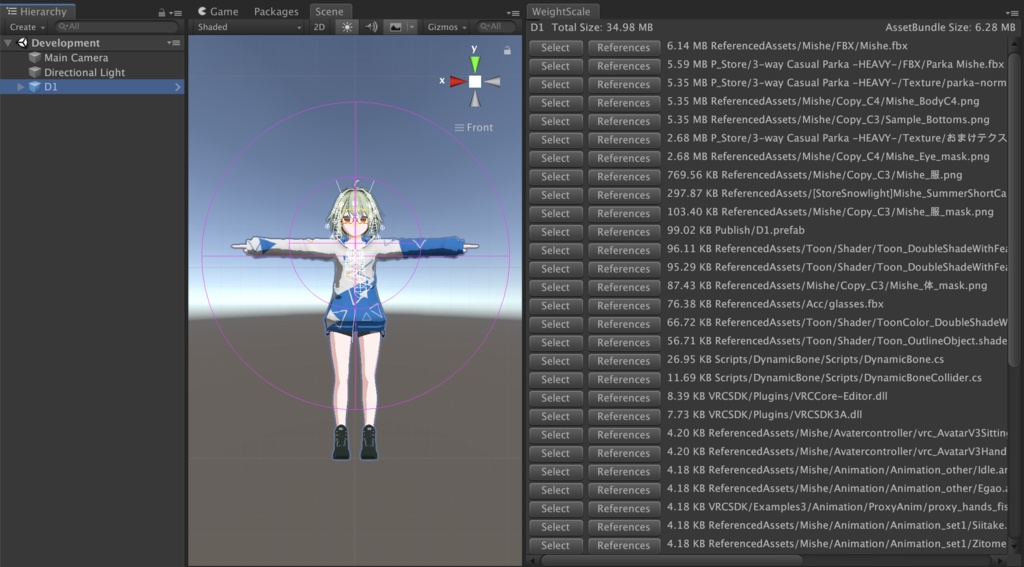
Task: Open the Development scene options menu
Action: click(173, 43)
